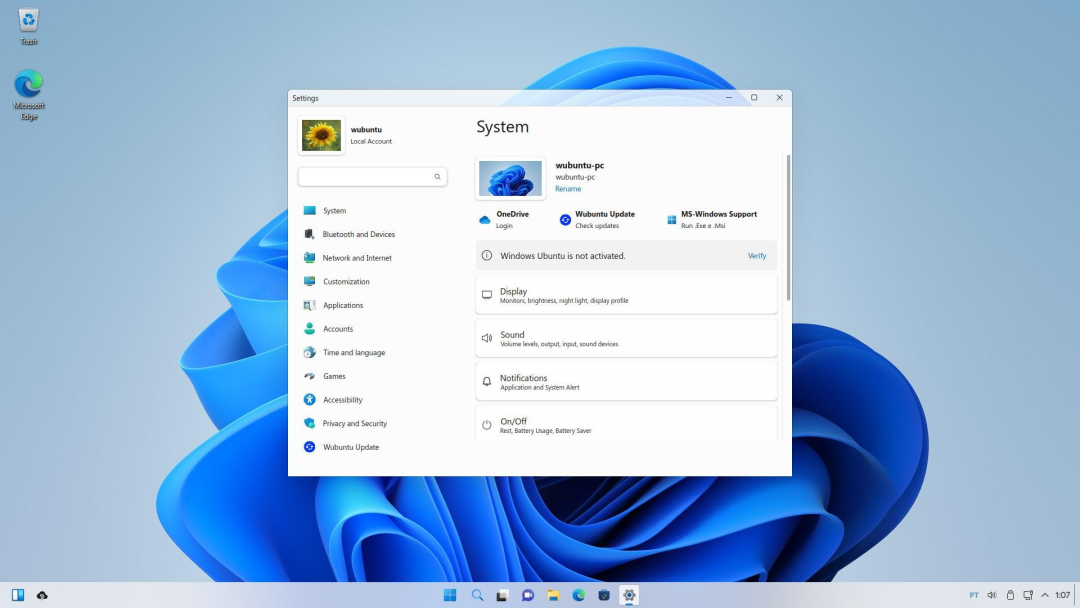Open the Sound settings panel

tap(626, 337)
